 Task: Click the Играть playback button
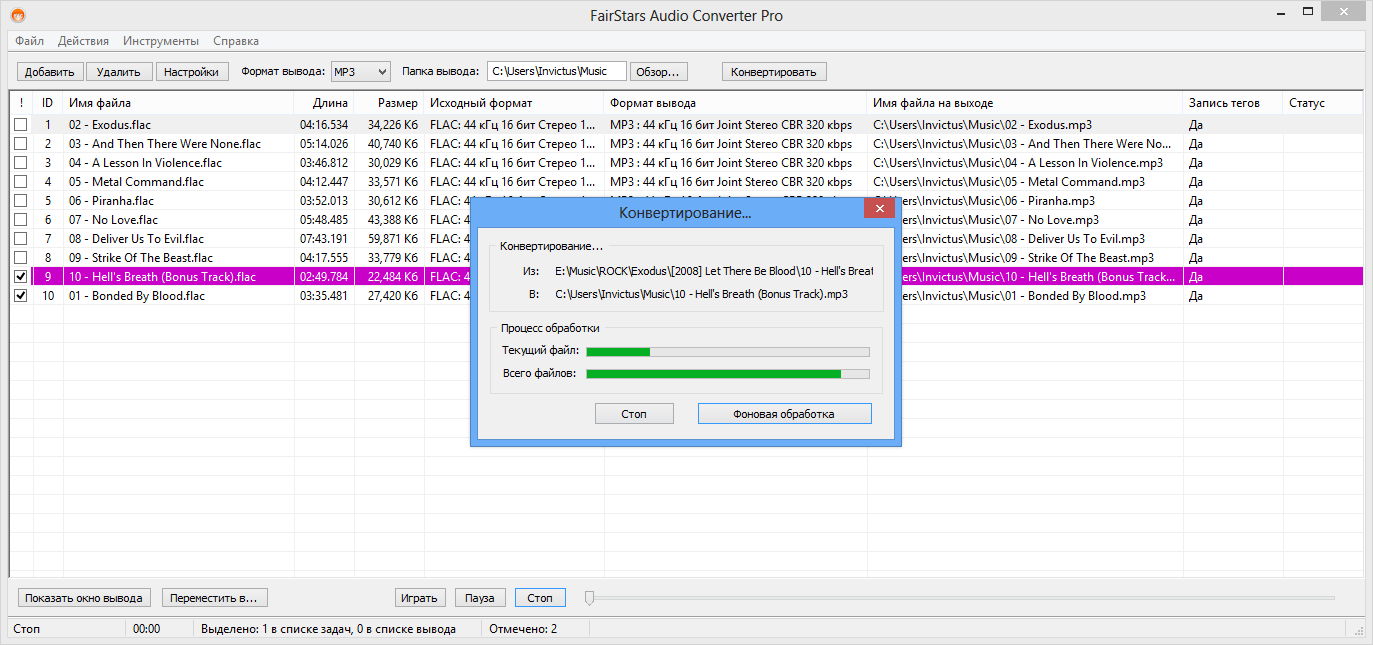click(x=419, y=598)
